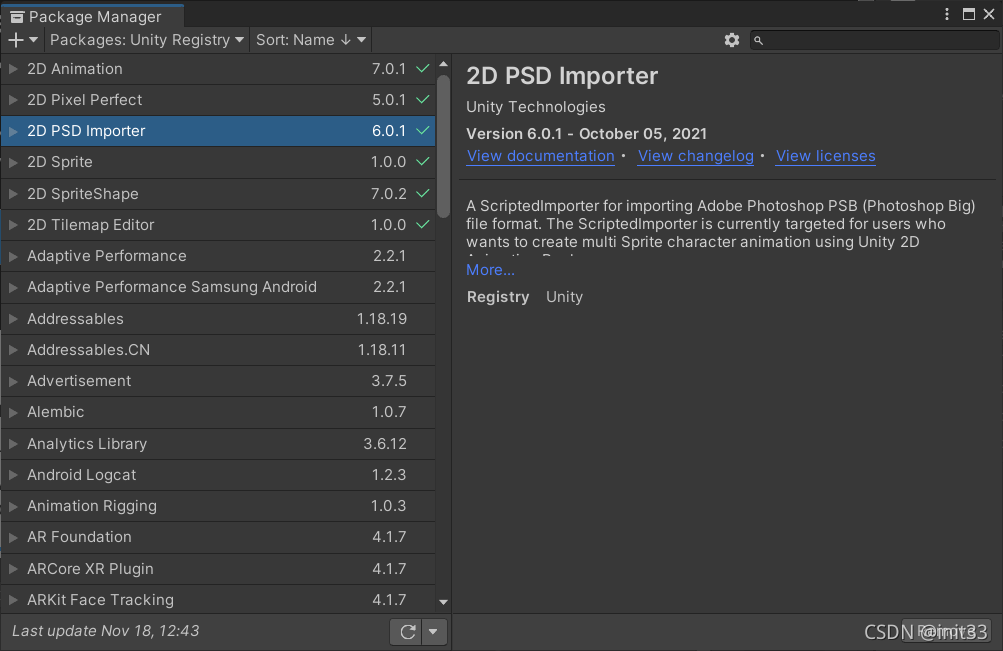Click the 1.0.7 version of Alembic
Screen dimensions: 1003x651
(x=389, y=412)
